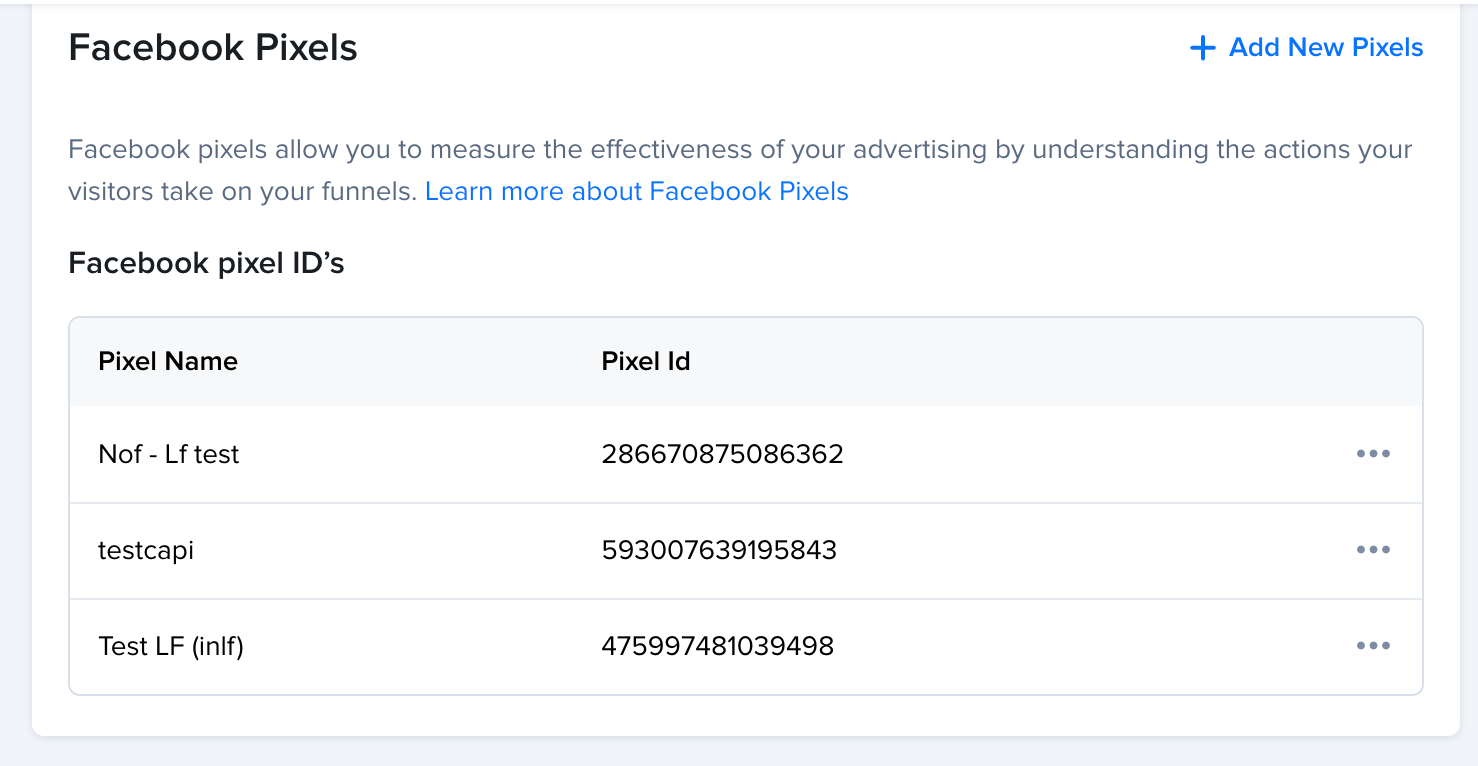Click the Facebook pixel ID's subheading
This screenshot has height=766, width=1478.
[x=206, y=264]
